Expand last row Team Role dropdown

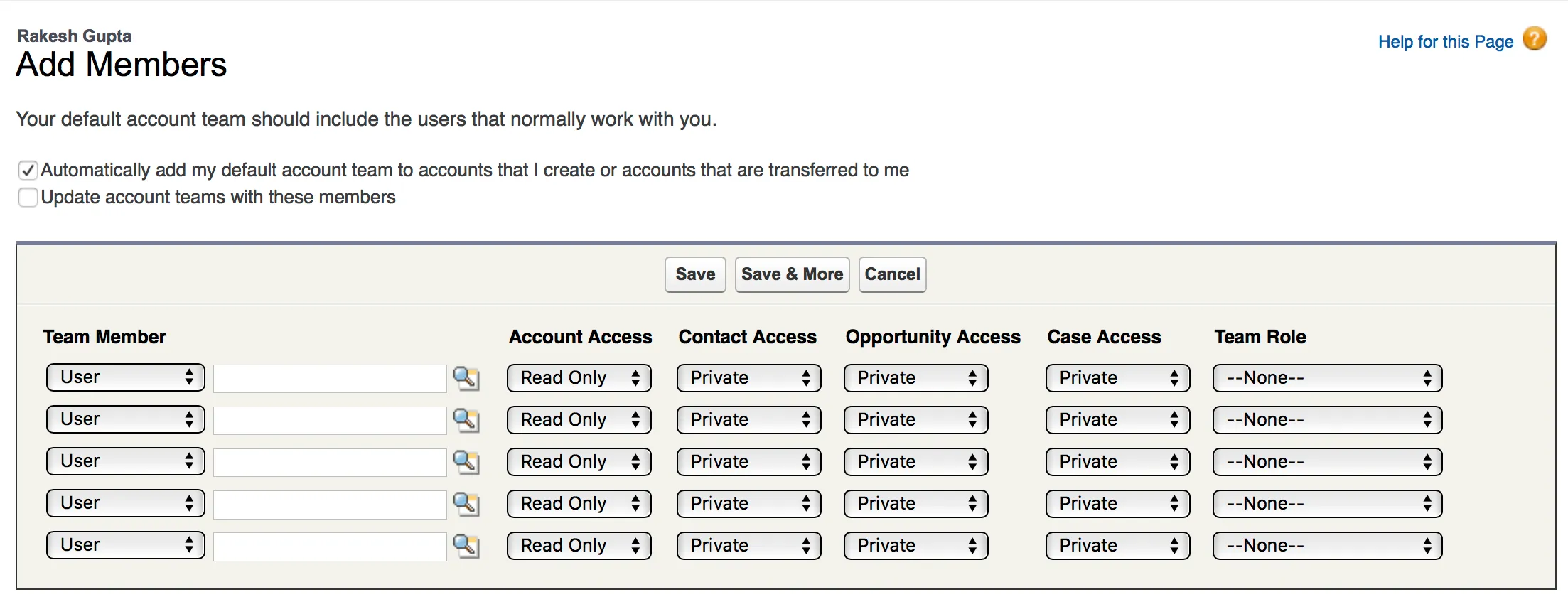pos(1327,546)
